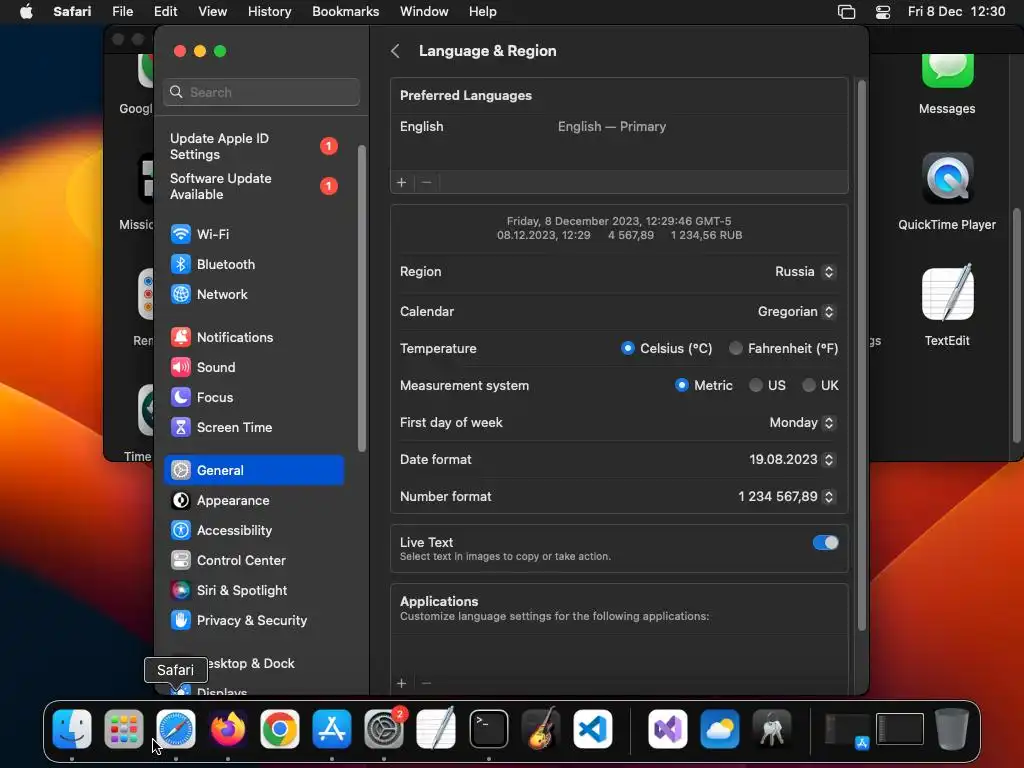Click the settings Search field
The width and height of the screenshot is (1024, 768).
(261, 92)
